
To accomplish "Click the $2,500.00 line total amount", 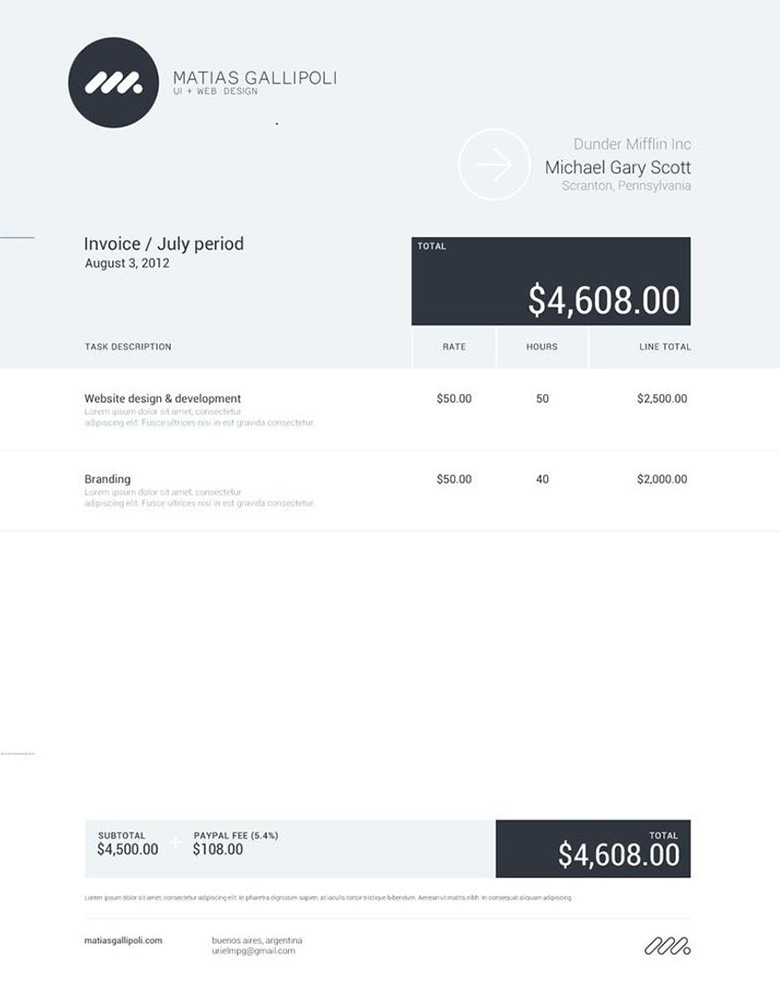I will 662,398.
